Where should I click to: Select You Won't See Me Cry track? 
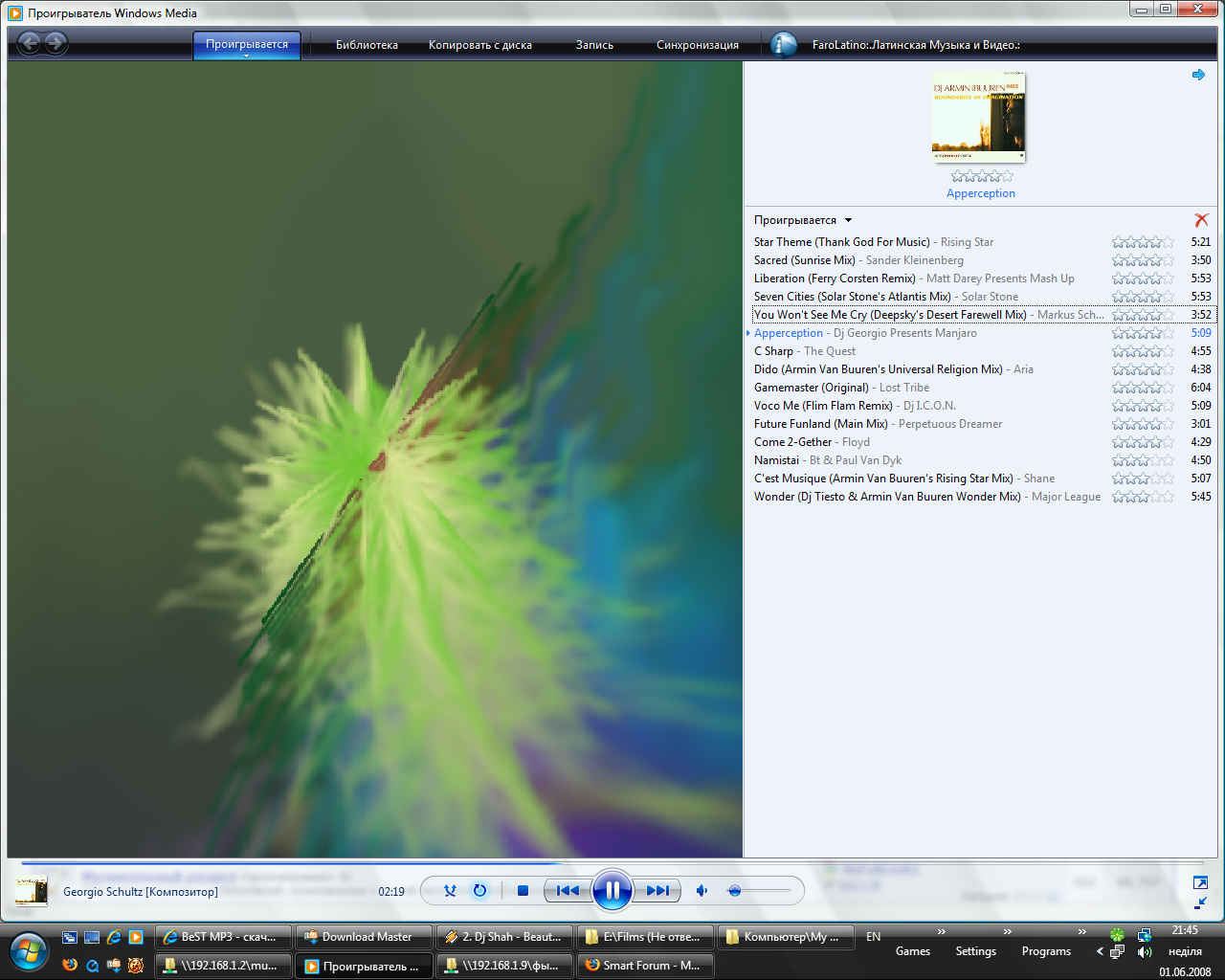pyautogui.click(x=982, y=315)
